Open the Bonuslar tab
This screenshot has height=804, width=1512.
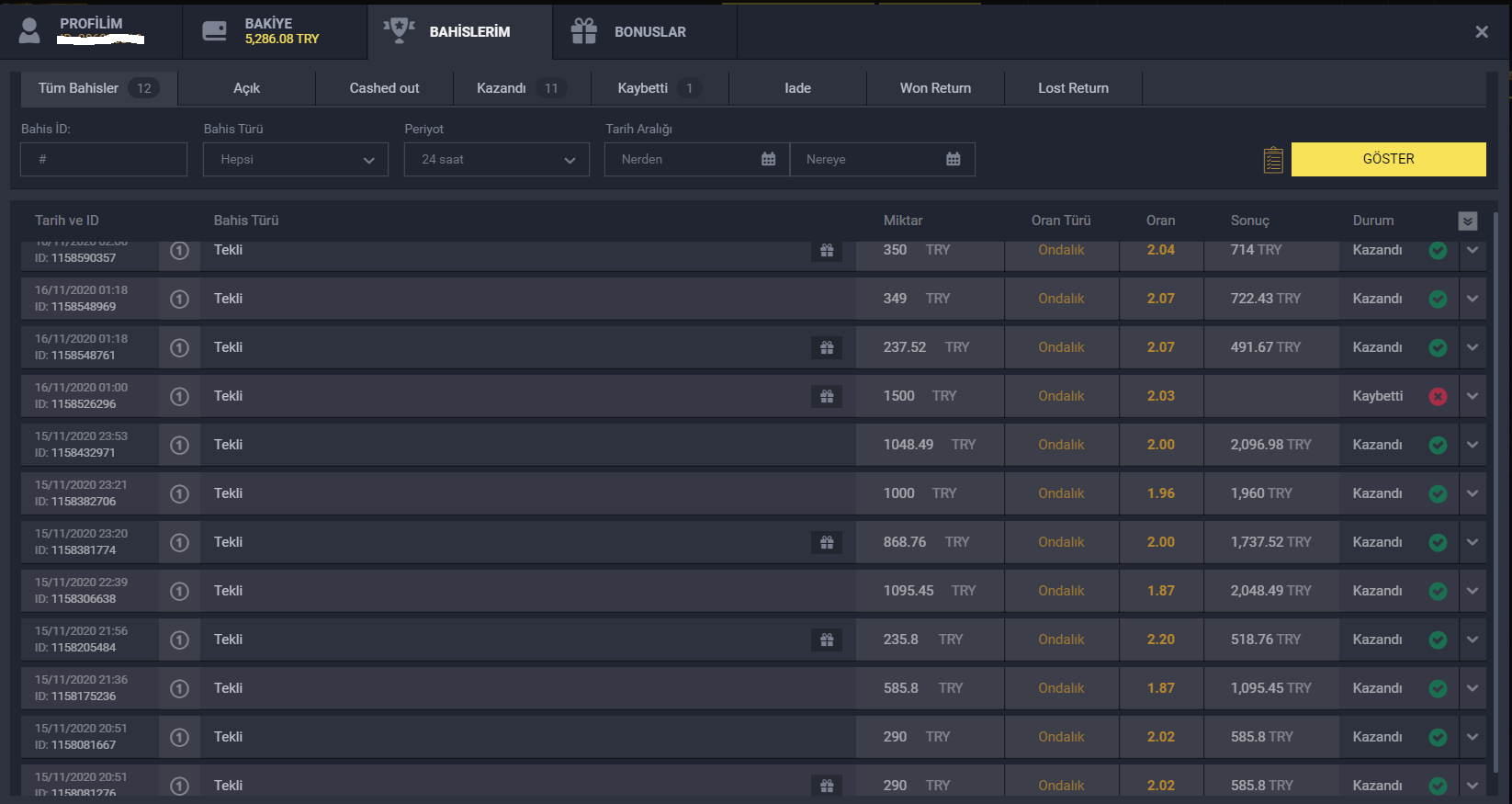click(x=645, y=31)
